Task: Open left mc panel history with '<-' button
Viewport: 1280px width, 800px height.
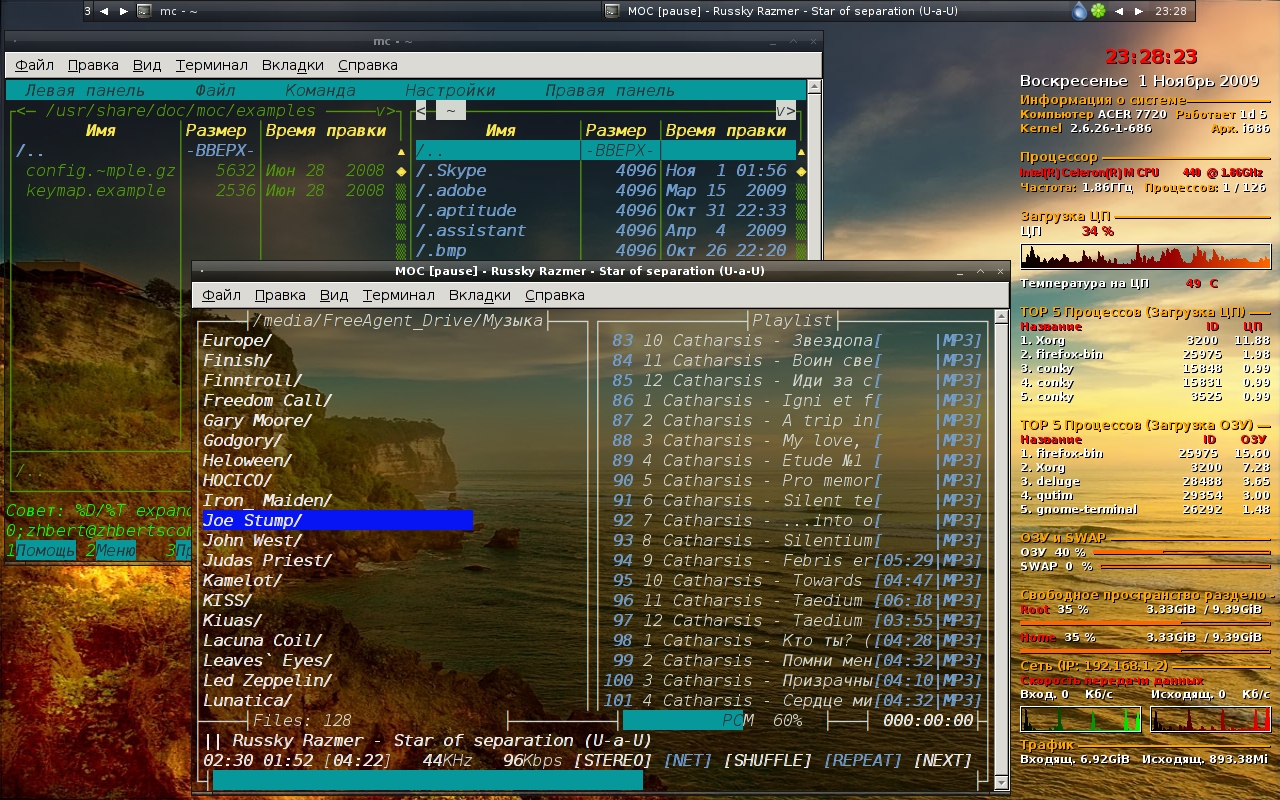Action: (x=26, y=111)
